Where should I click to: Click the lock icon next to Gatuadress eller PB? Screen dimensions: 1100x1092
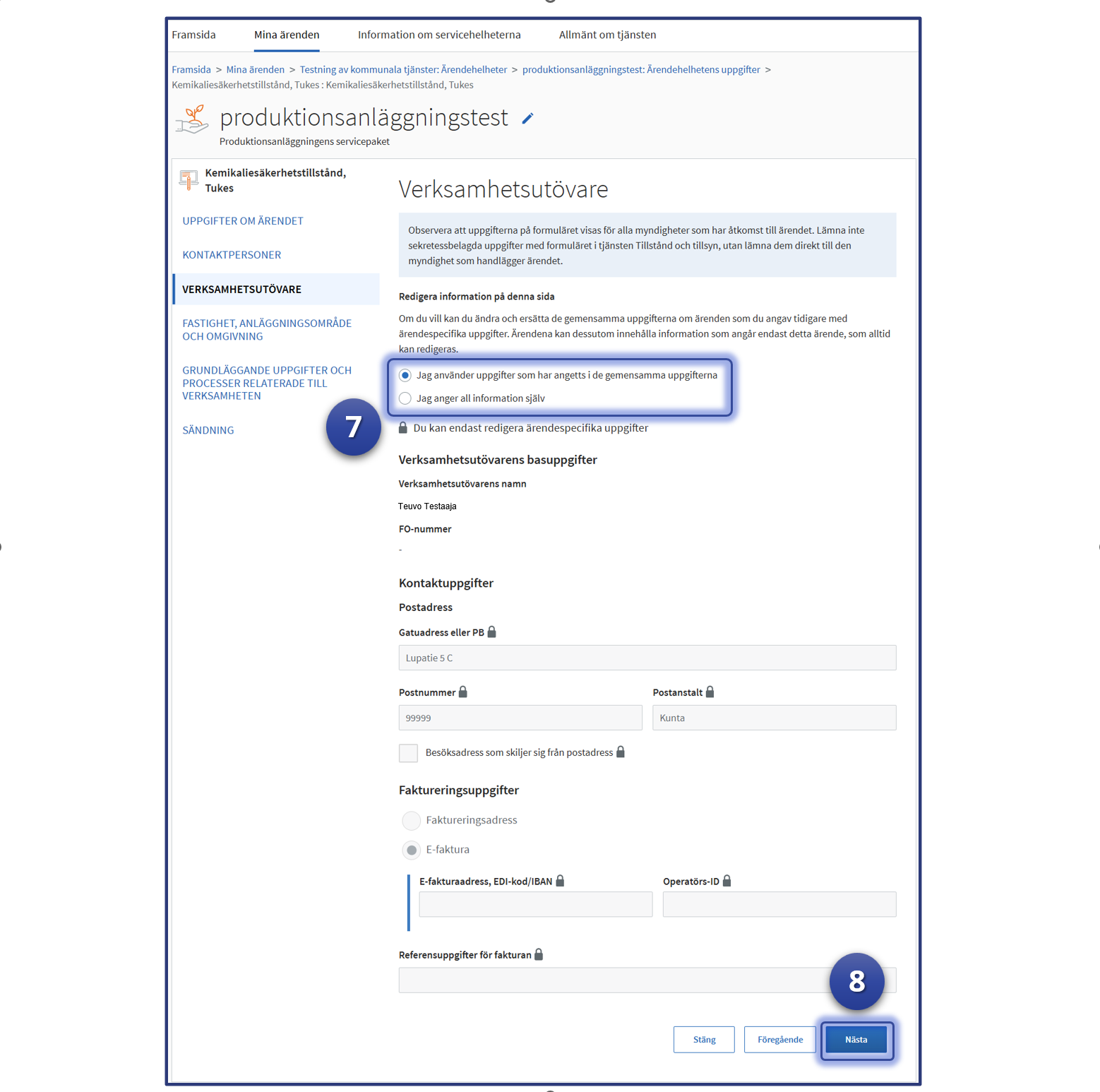(492, 632)
